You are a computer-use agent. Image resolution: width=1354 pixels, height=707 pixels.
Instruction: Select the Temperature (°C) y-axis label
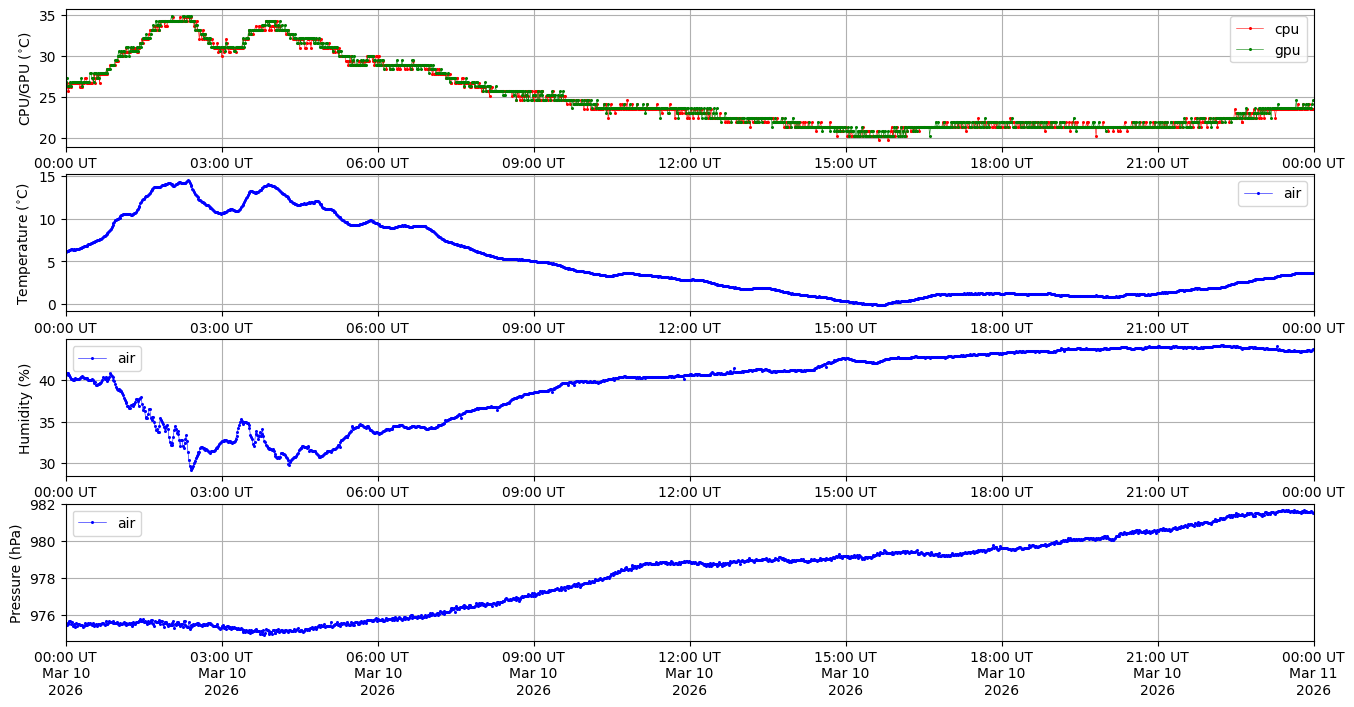[x=25, y=243]
